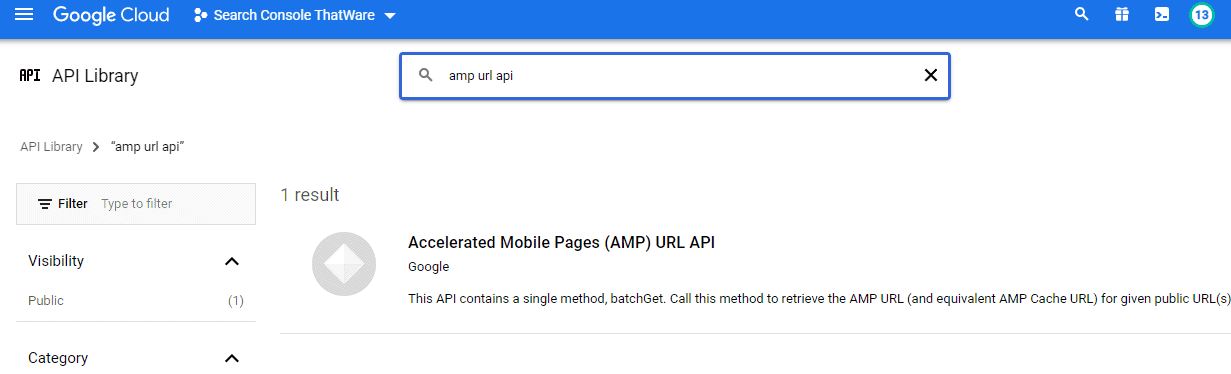This screenshot has width=1231, height=374.
Task: Click the Google Cloud logo
Action: click(x=111, y=15)
